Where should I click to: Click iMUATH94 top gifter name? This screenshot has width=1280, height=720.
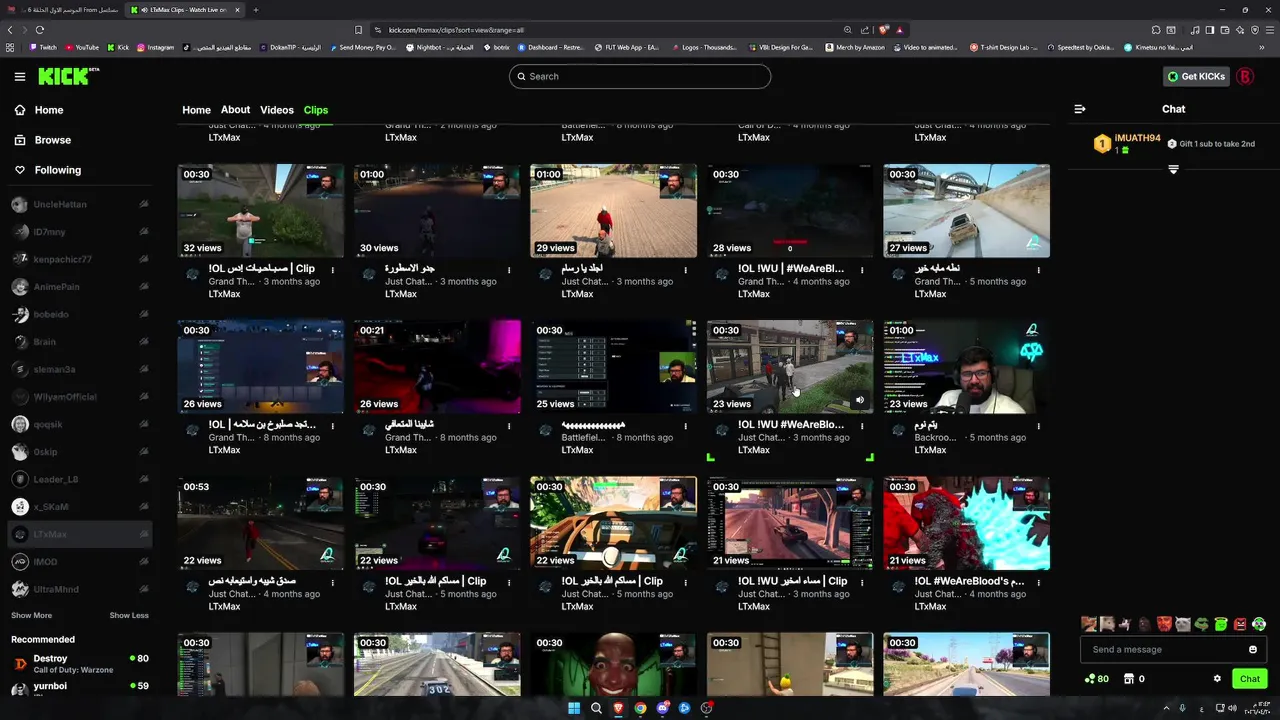click(x=1137, y=138)
